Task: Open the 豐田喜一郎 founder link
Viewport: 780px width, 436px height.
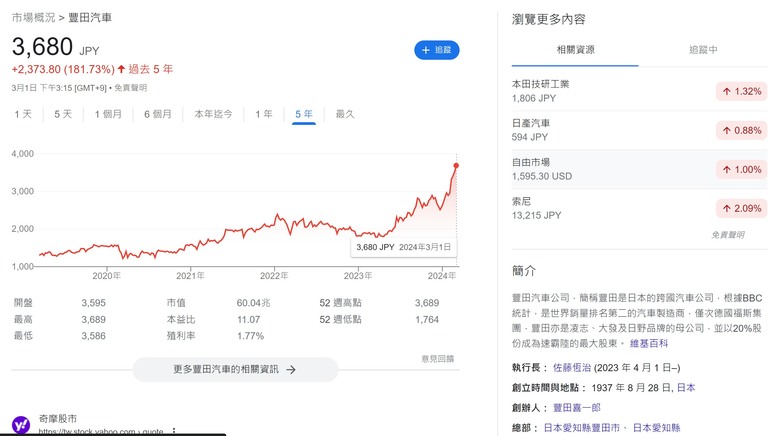Action: tap(577, 408)
